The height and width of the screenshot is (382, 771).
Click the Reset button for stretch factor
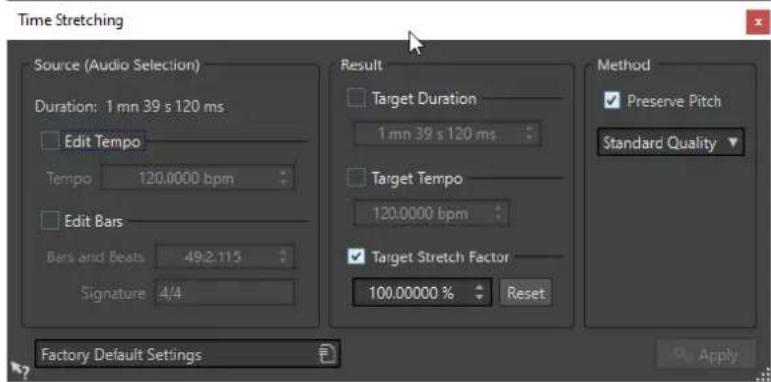click(526, 293)
